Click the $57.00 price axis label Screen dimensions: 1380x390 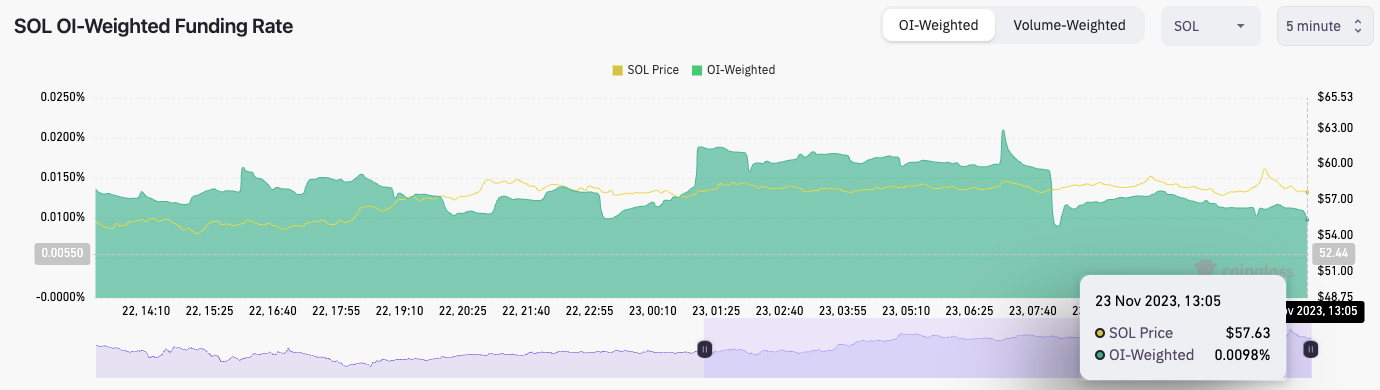pyautogui.click(x=1336, y=199)
